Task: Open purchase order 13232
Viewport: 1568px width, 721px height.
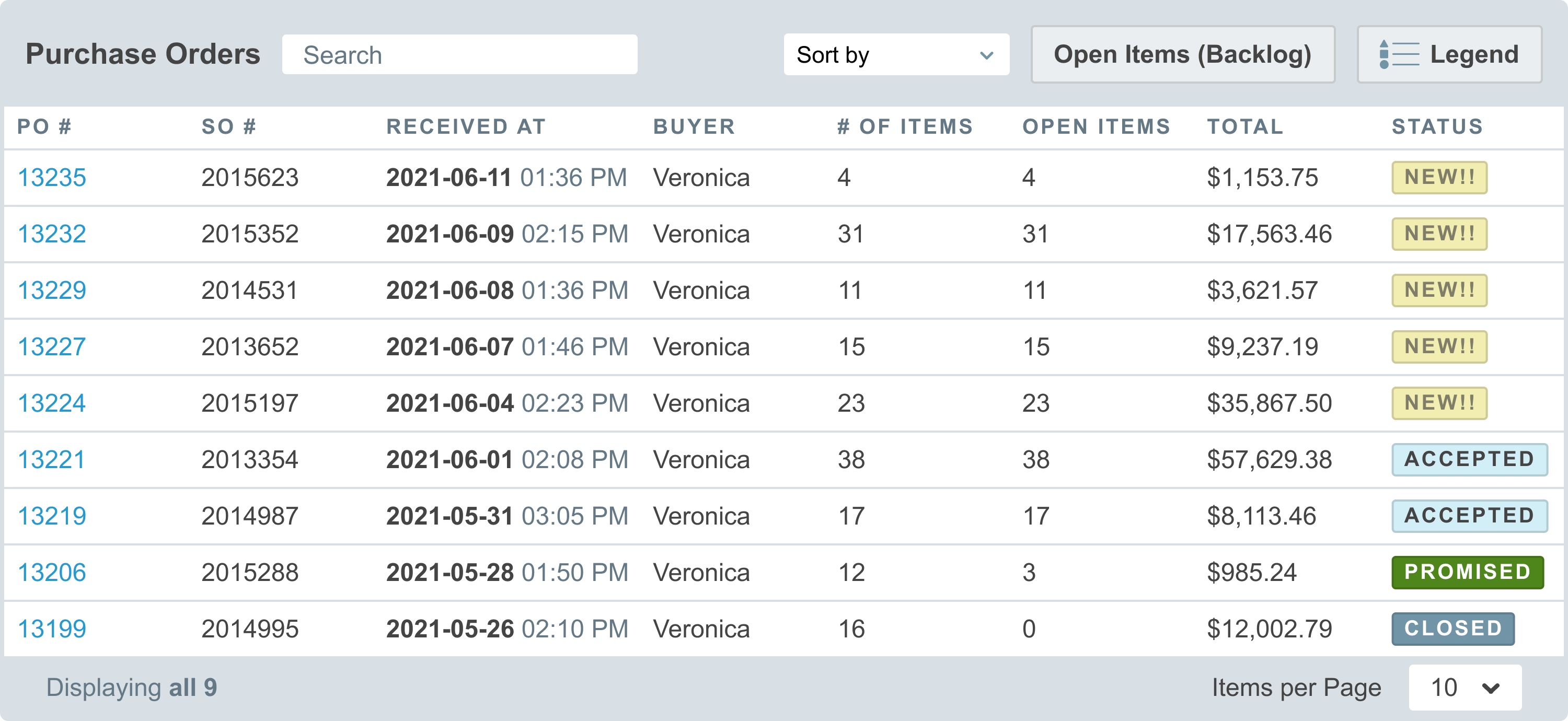Action: pyautogui.click(x=52, y=234)
